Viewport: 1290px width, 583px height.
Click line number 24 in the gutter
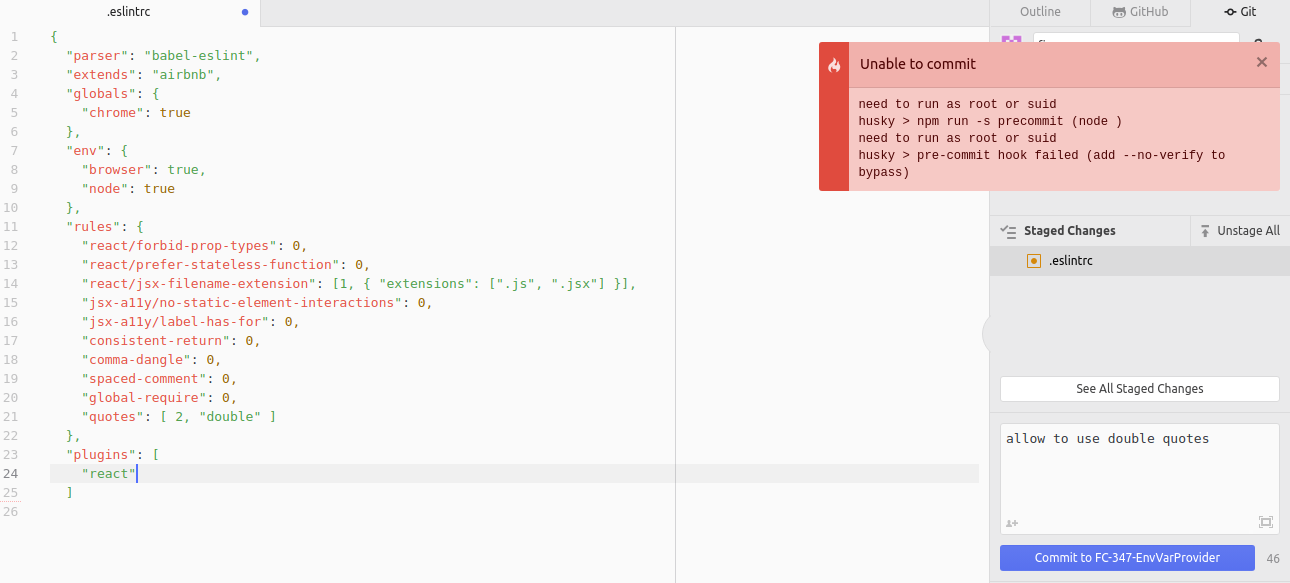[10, 474]
